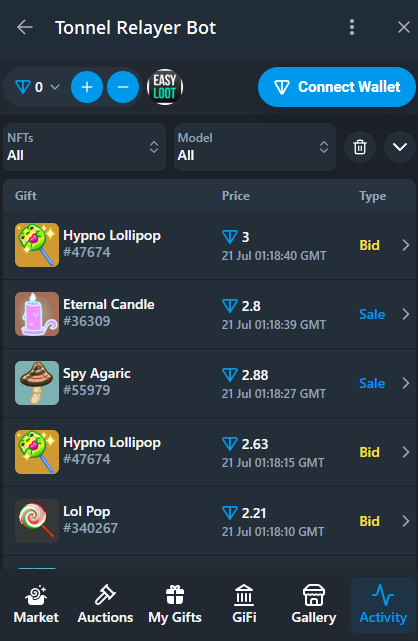Image resolution: width=418 pixels, height=641 pixels.
Task: Open the GiFi bank icon tab
Action: click(244, 605)
